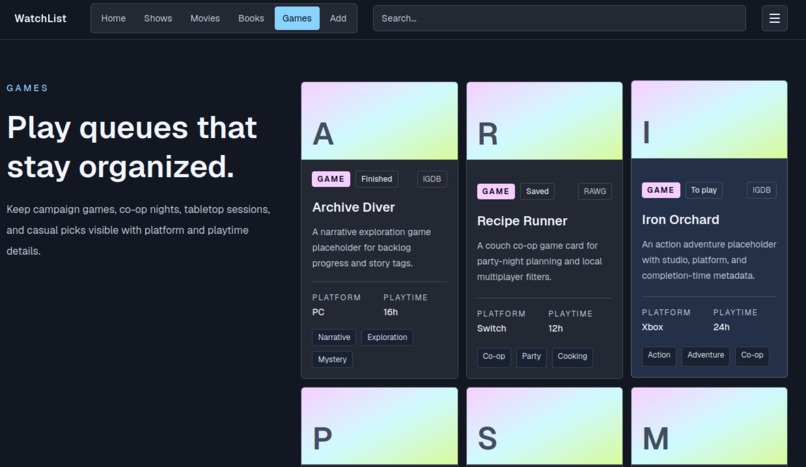Click the IGDB source badge on Iron Orchard
Image resolution: width=806 pixels, height=467 pixels.
coord(761,190)
